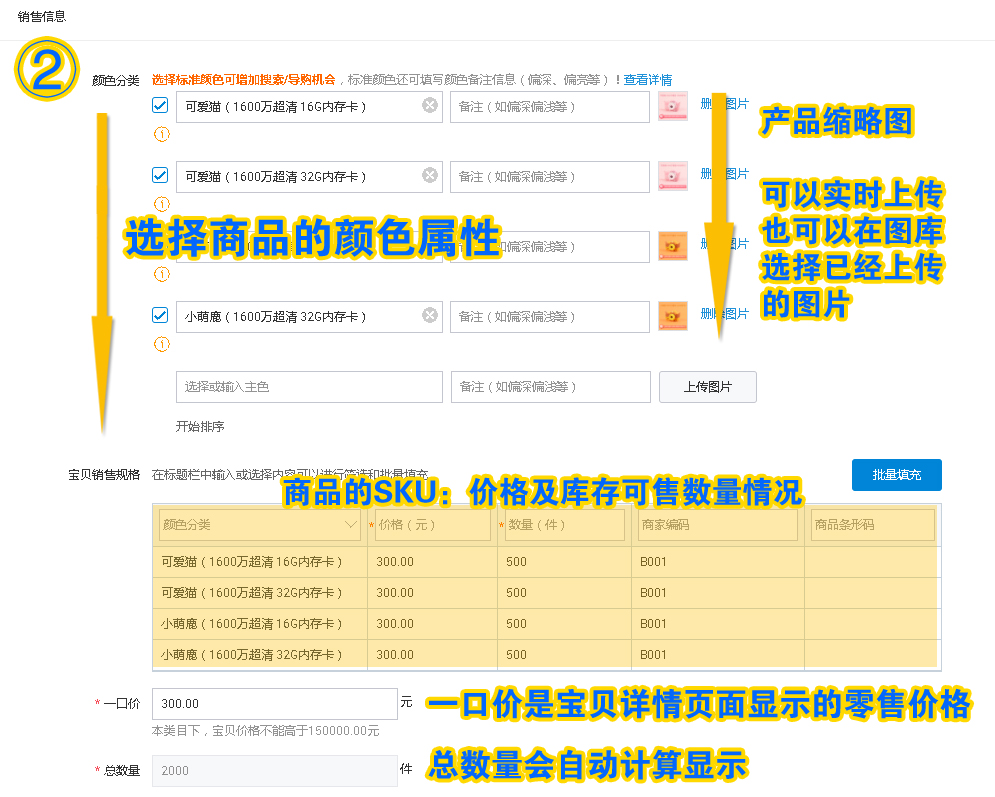Open the info tip below the 小萌鹿 32G row

[161, 344]
